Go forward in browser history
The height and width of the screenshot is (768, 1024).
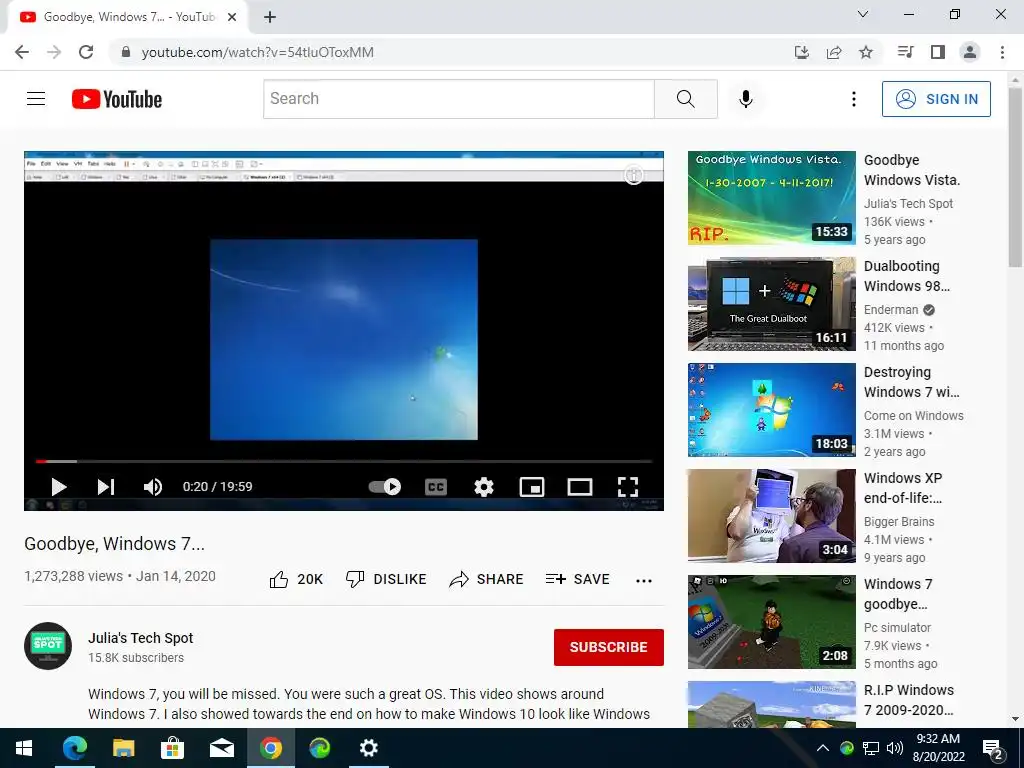tap(54, 52)
